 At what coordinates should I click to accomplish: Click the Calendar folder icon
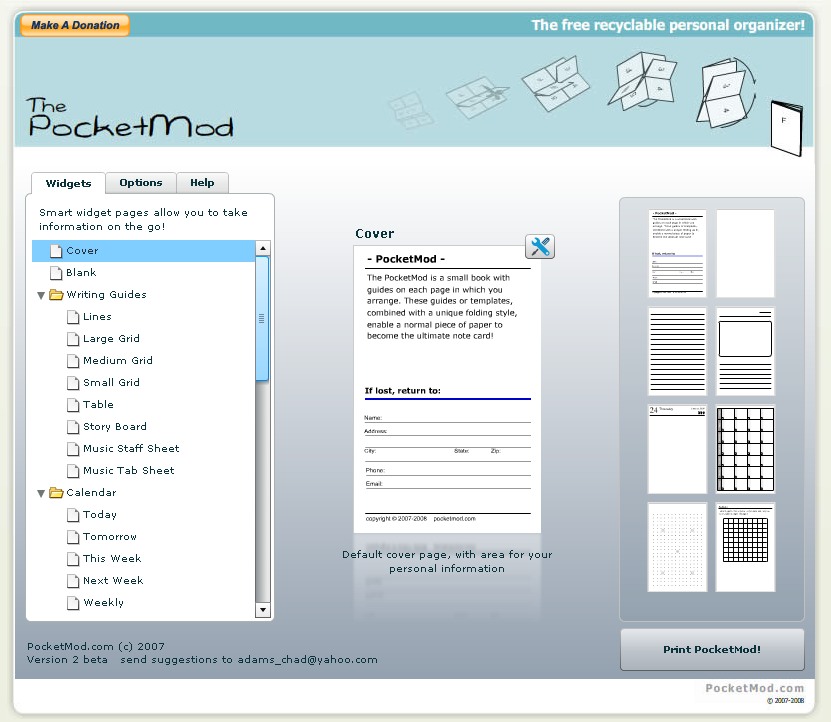[x=56, y=493]
